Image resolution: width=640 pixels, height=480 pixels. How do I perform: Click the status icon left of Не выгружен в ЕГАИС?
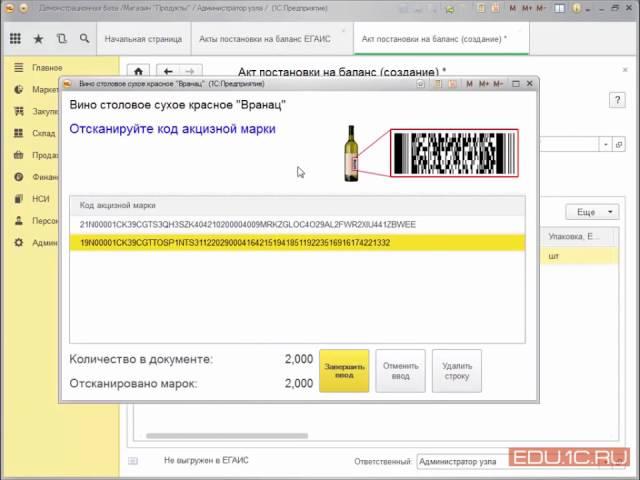point(133,461)
